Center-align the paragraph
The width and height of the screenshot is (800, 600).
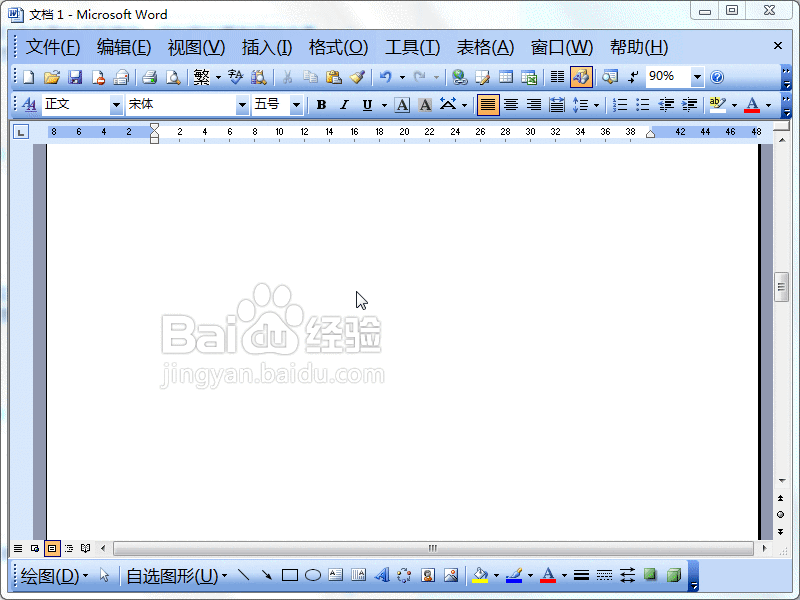point(511,105)
